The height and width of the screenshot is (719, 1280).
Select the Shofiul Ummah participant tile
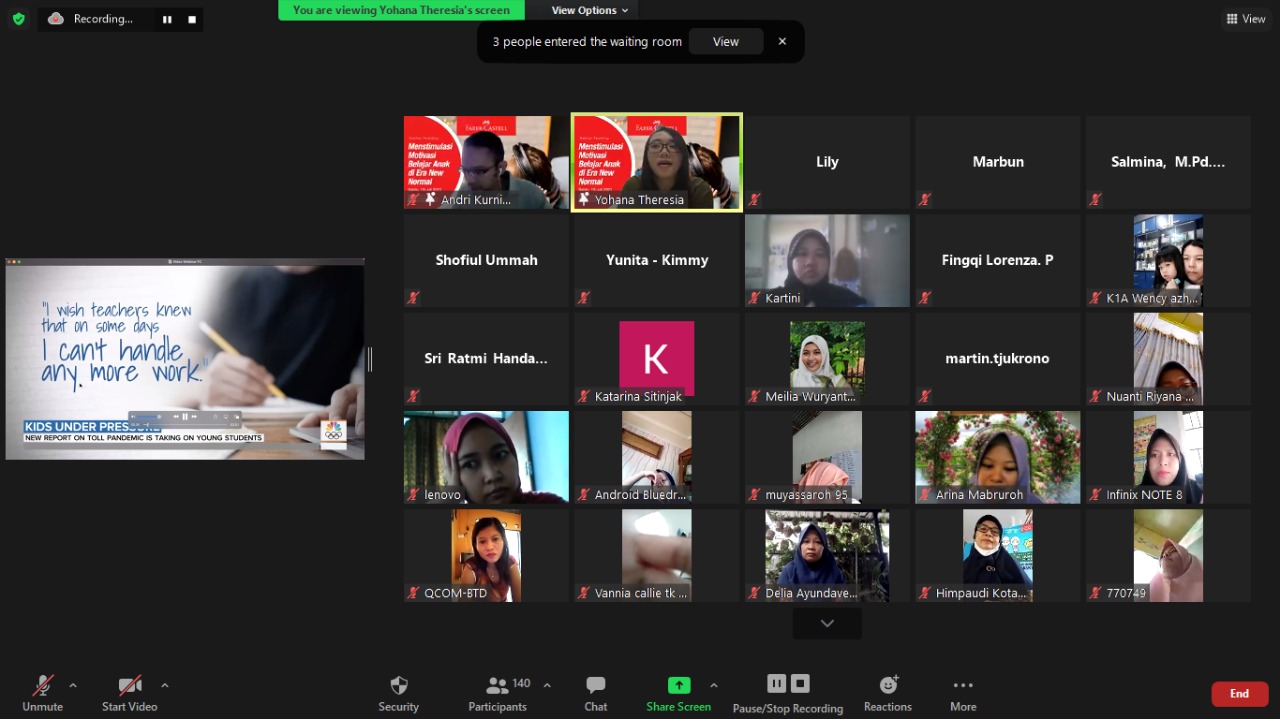(x=486, y=260)
